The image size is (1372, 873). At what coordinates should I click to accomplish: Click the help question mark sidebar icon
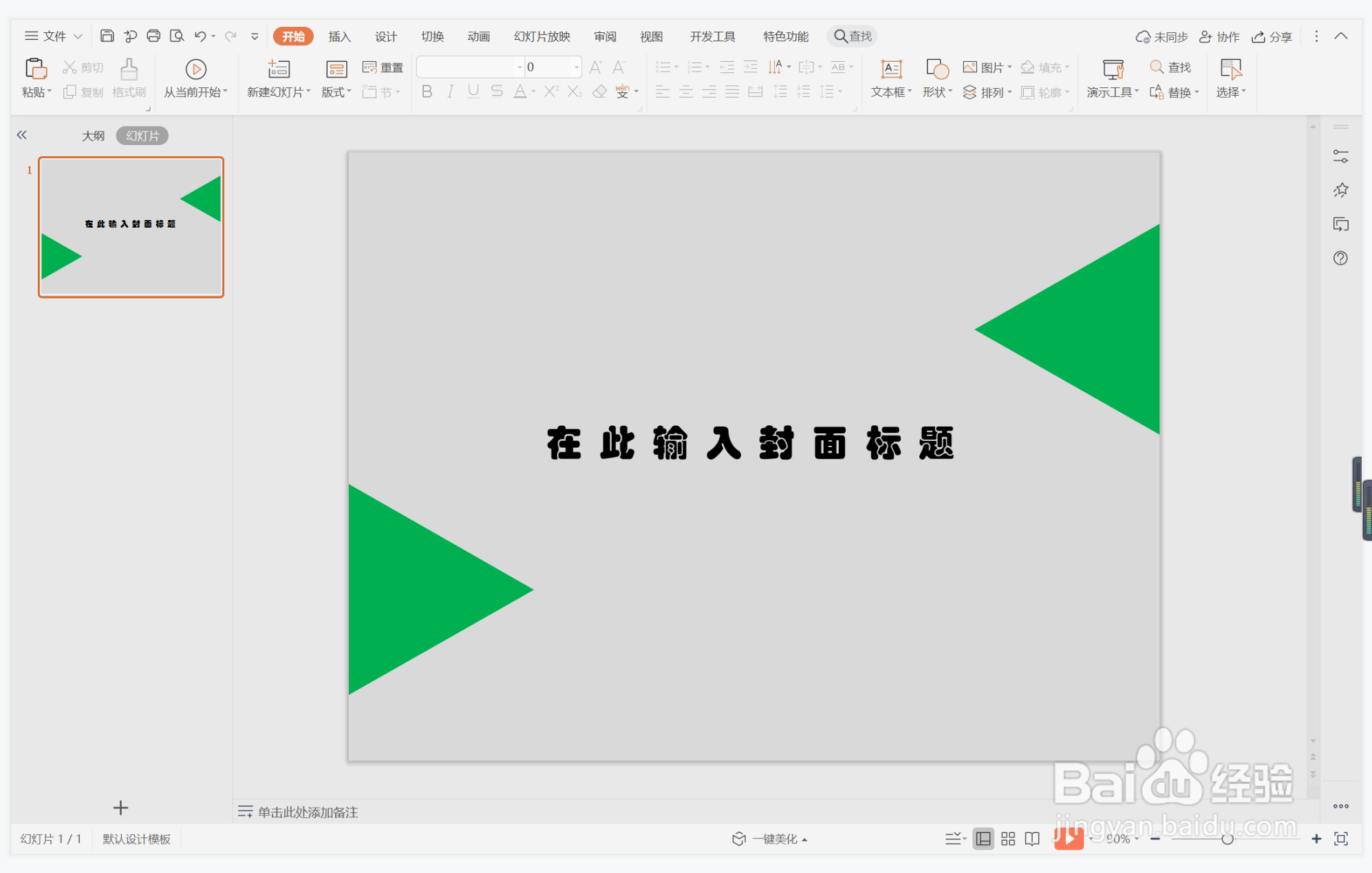click(1340, 258)
